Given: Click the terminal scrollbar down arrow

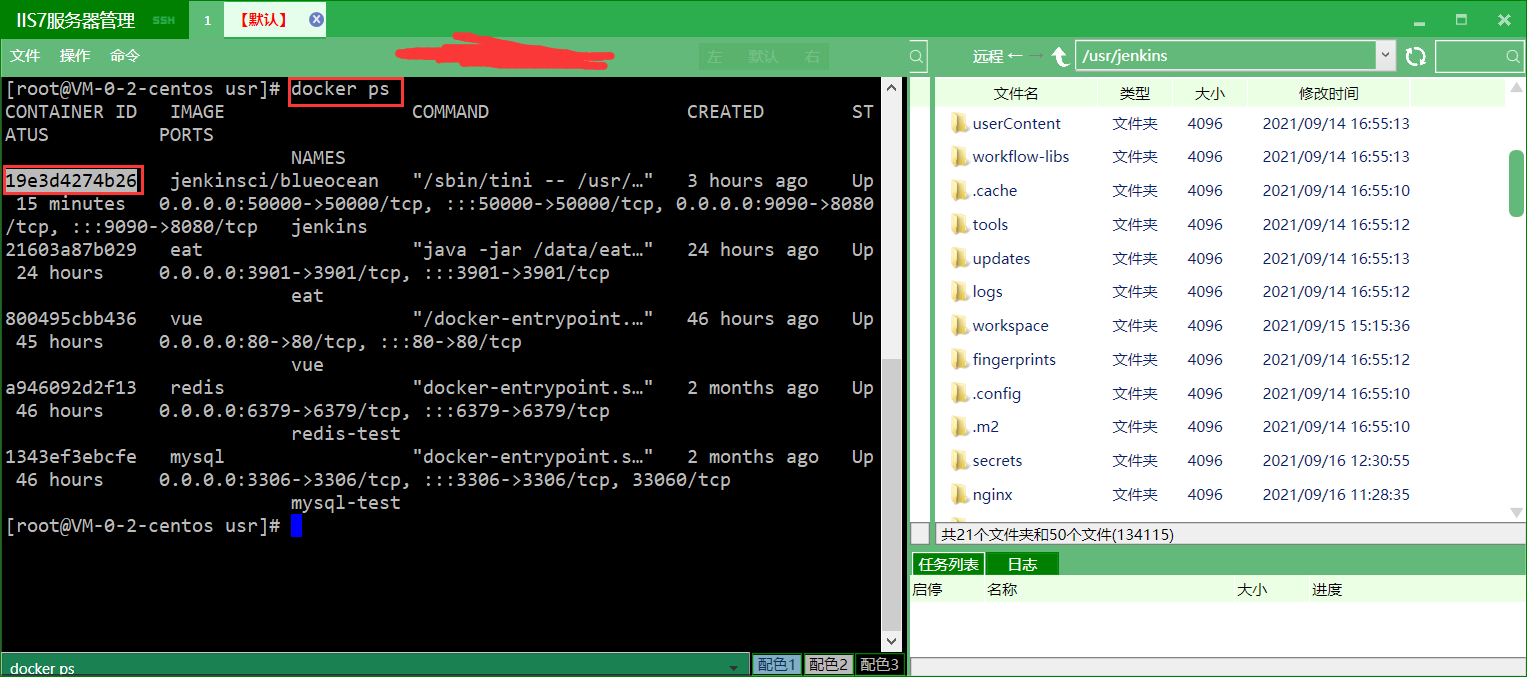Looking at the screenshot, I should (x=893, y=642).
